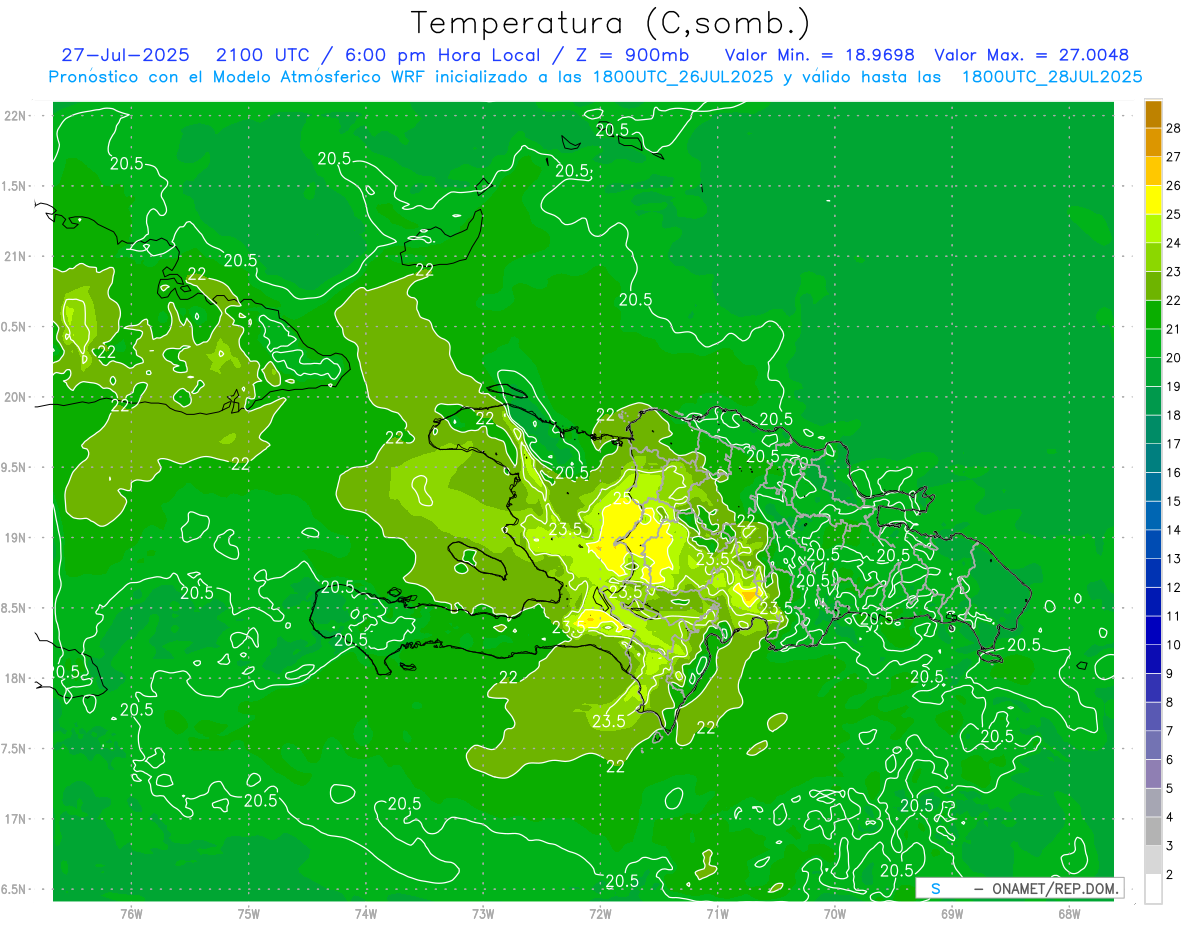The height and width of the screenshot is (927, 1200).
Task: Click the 11 value on the color scale
Action: click(x=1173, y=616)
